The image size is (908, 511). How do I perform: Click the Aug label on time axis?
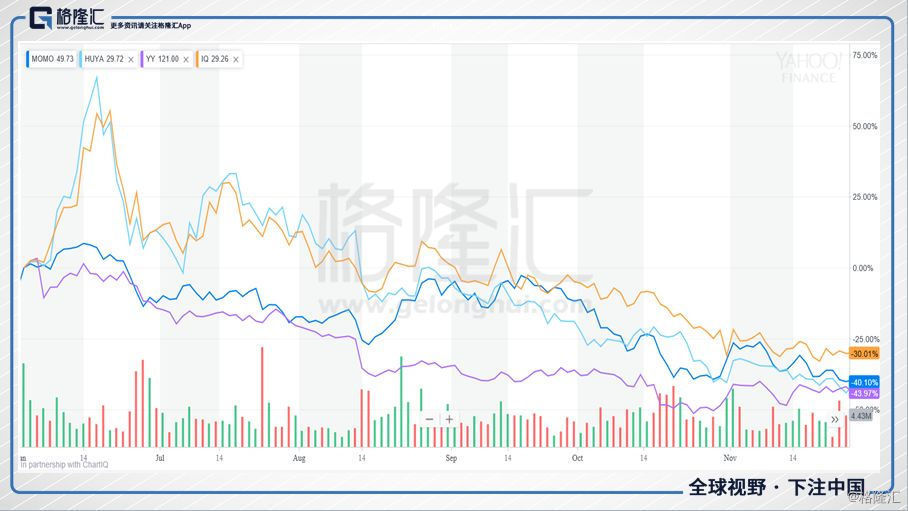click(297, 458)
